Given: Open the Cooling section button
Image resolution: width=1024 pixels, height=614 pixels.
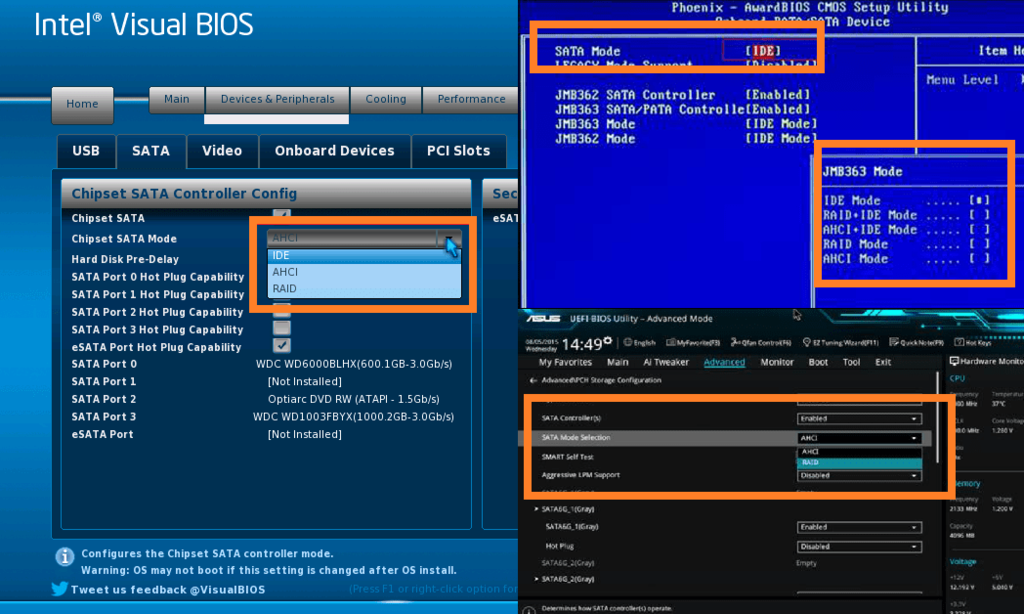Looking at the screenshot, I should 386,99.
